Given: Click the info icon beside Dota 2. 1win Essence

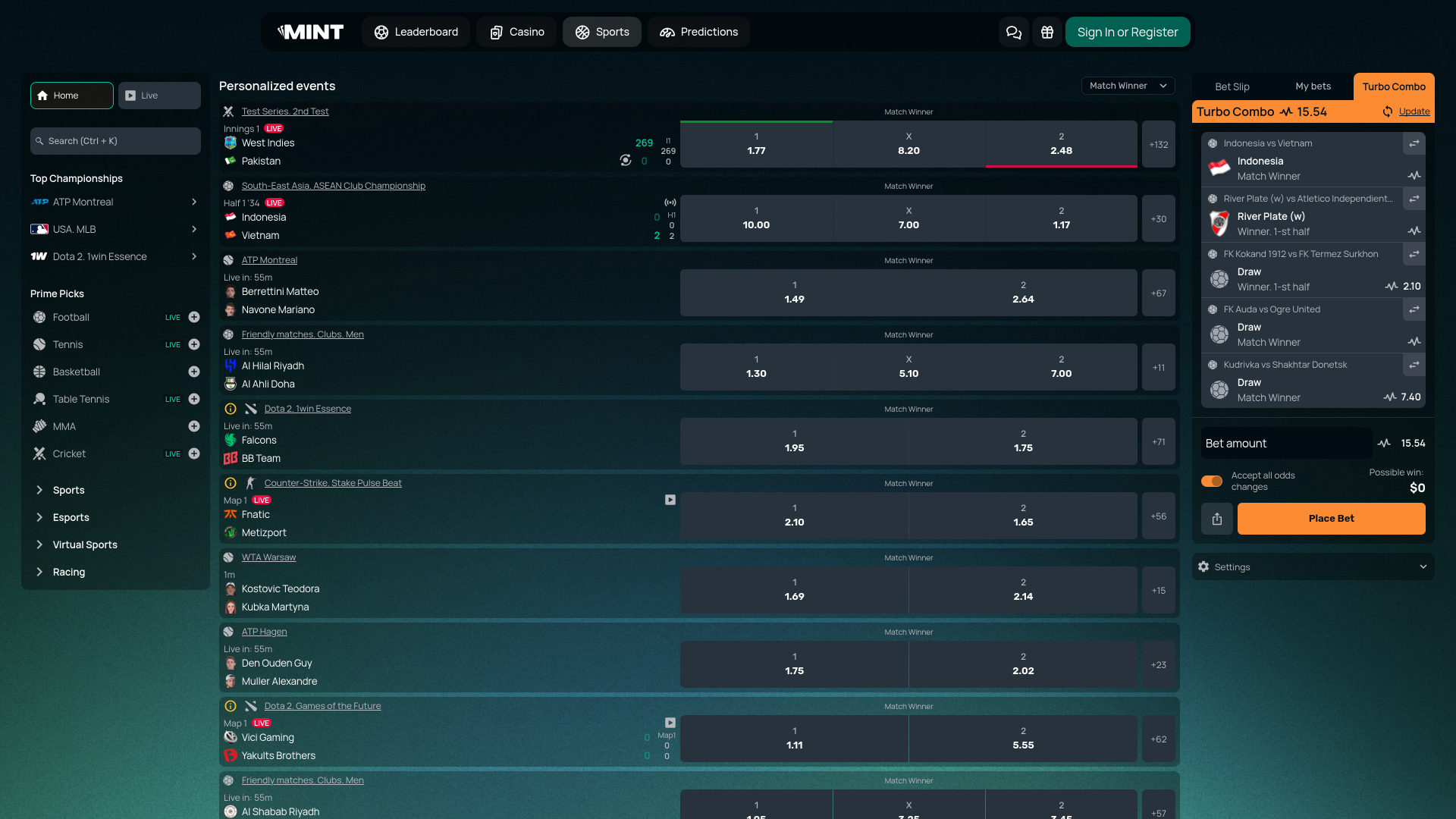Looking at the screenshot, I should (x=231, y=409).
